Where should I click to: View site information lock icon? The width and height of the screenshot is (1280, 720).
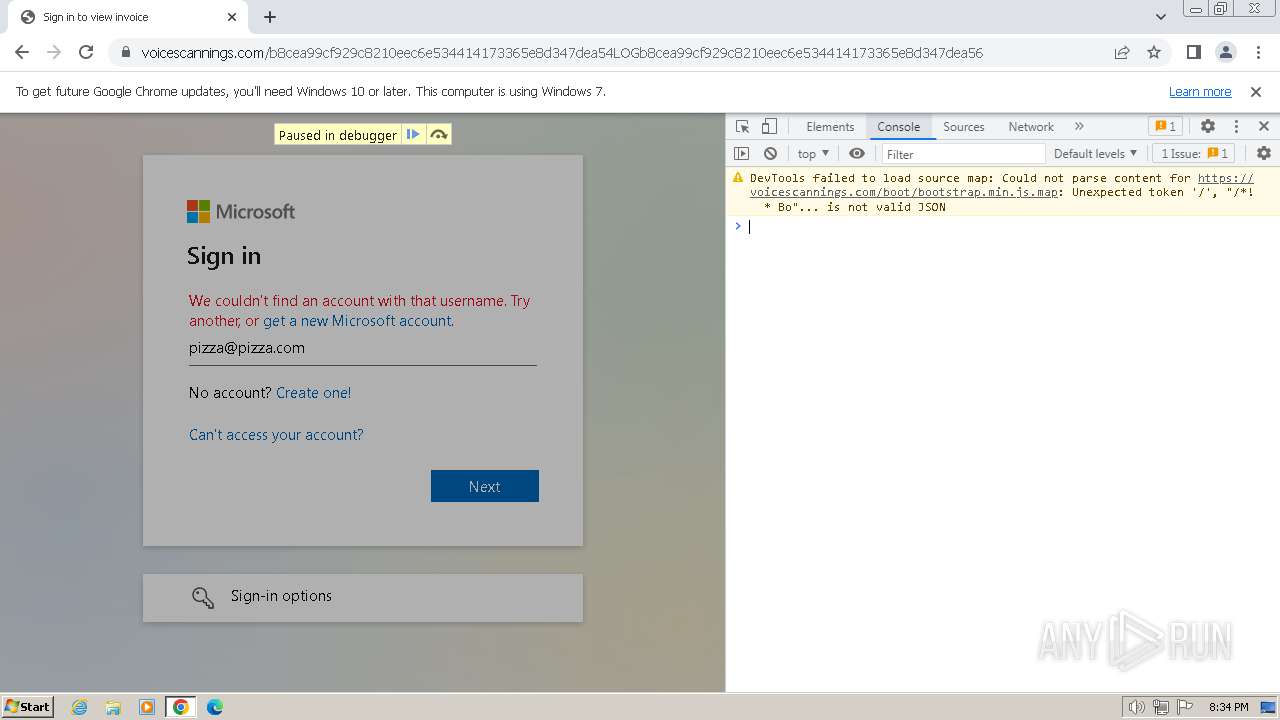click(126, 53)
